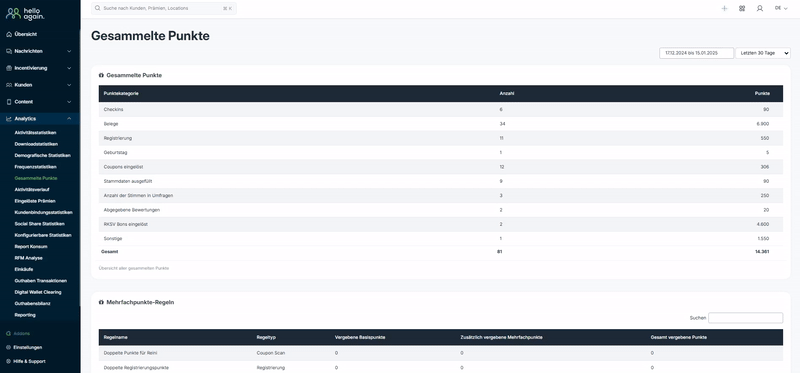This screenshot has width=800, height=373.
Task: Open Konfigurierbare Statistiken
Action: (x=43, y=235)
